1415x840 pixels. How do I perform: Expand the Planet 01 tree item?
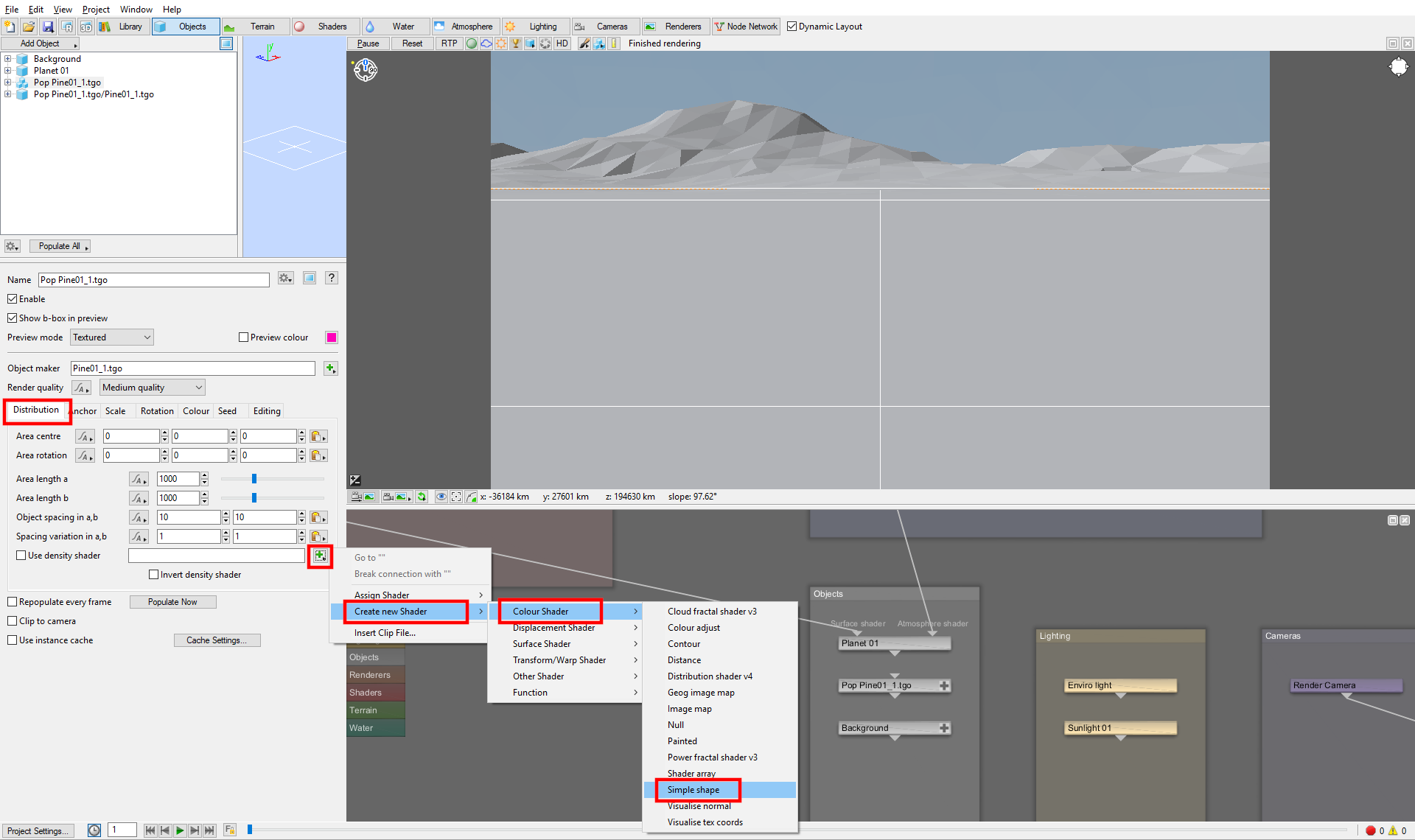point(8,71)
